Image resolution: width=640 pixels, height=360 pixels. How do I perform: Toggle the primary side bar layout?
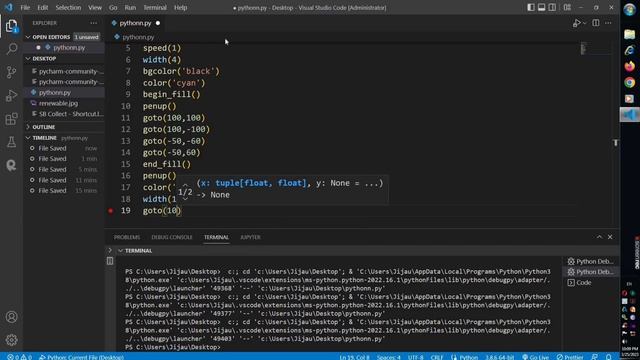(x=531, y=7)
